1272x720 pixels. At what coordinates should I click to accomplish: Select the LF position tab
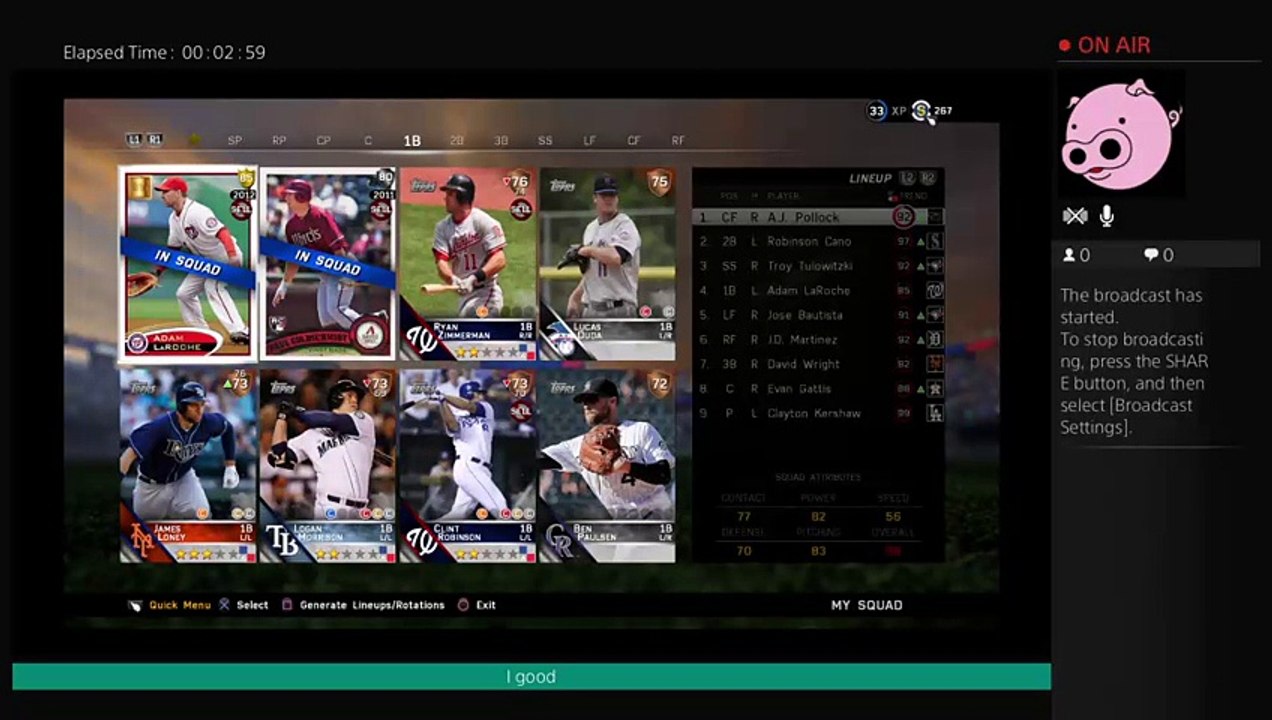(590, 141)
